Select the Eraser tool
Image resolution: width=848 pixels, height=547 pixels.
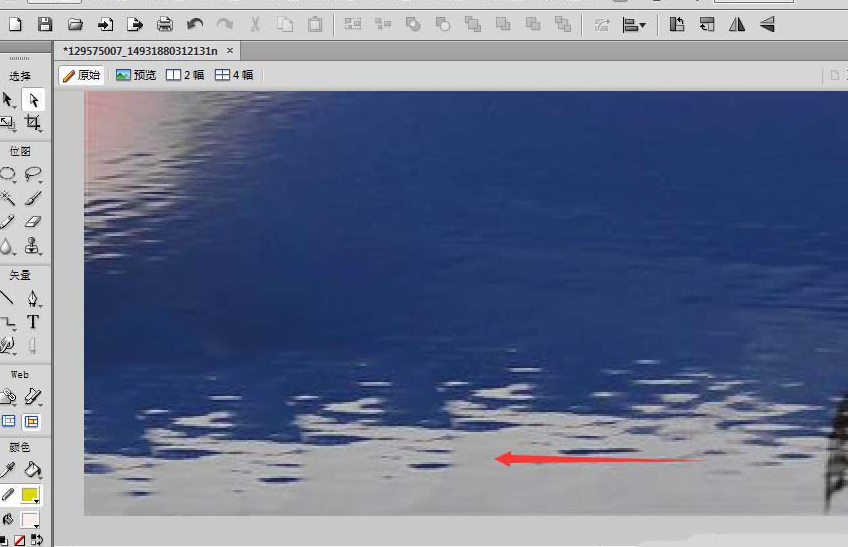[33, 222]
